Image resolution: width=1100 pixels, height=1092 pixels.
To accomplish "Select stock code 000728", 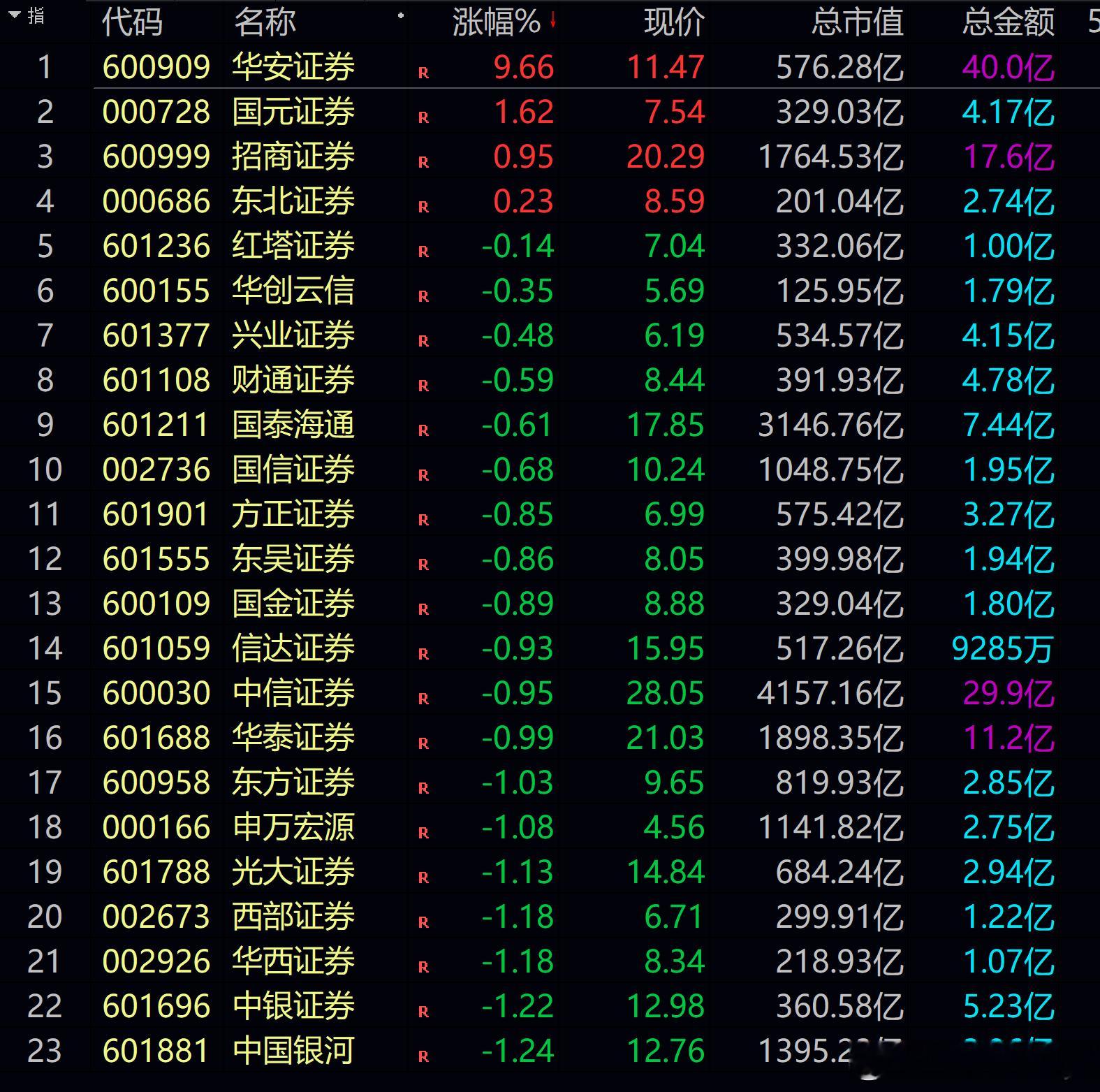I will tap(156, 112).
